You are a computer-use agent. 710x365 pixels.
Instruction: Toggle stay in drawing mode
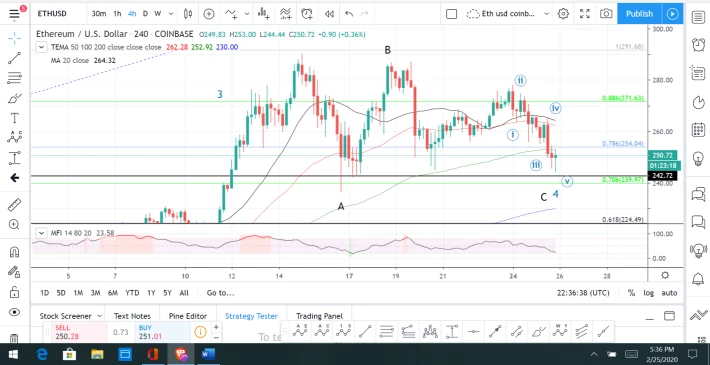click(x=14, y=271)
